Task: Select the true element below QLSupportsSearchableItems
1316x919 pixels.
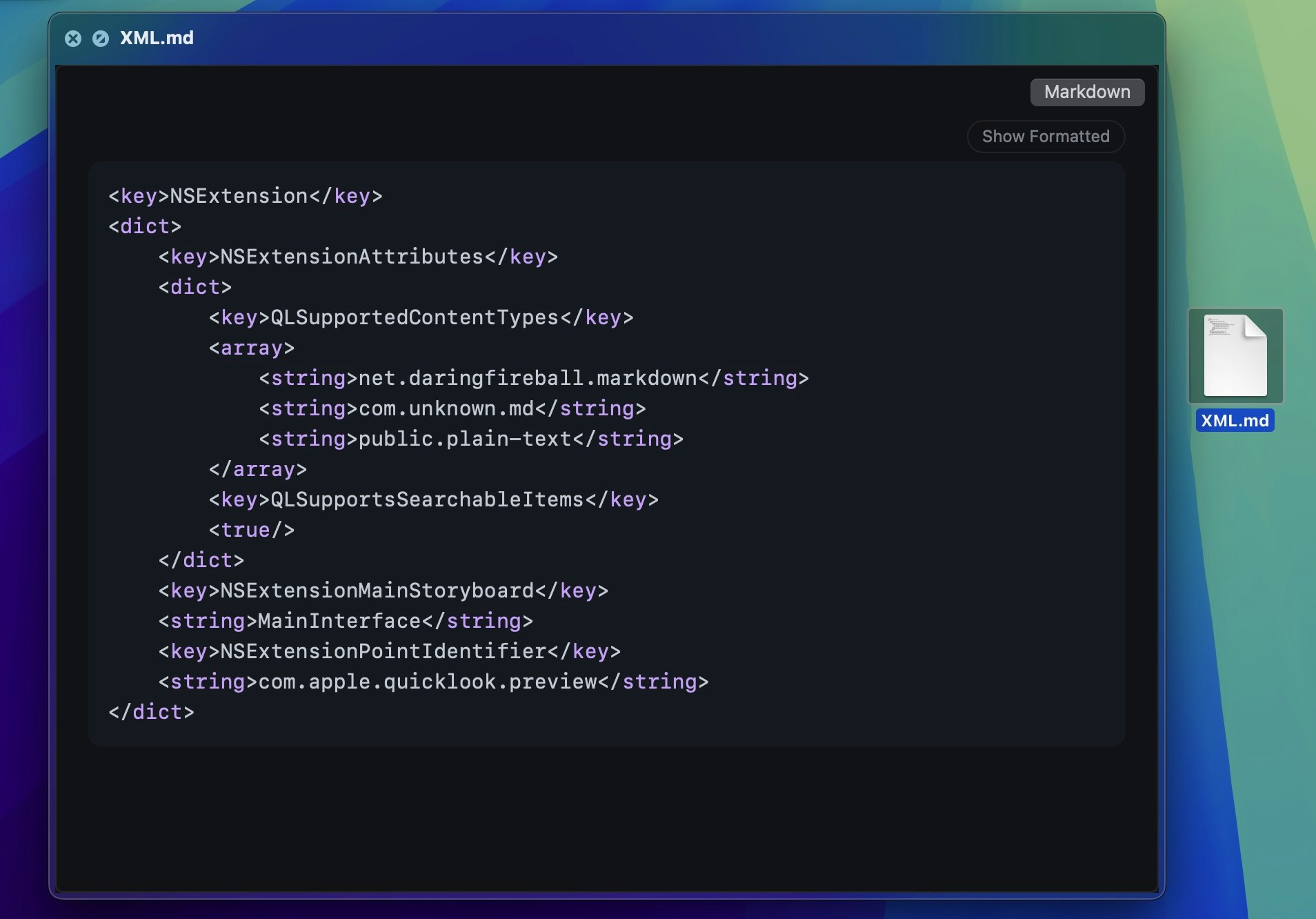Action: pos(251,529)
